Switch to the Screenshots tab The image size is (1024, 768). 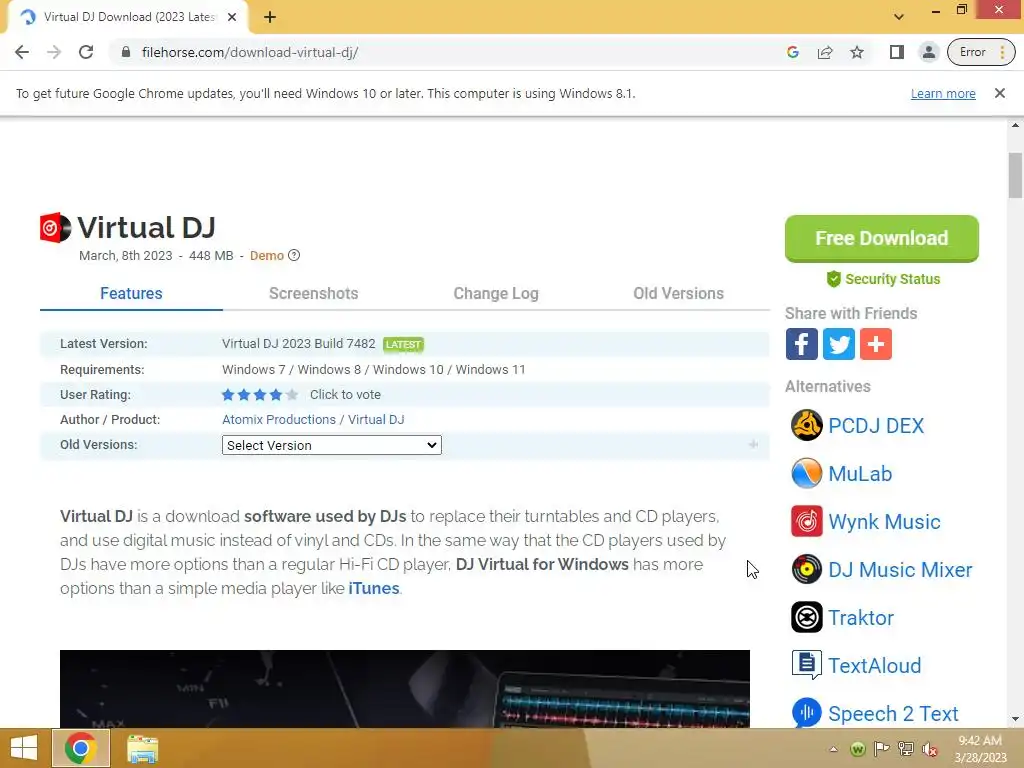pyautogui.click(x=313, y=293)
